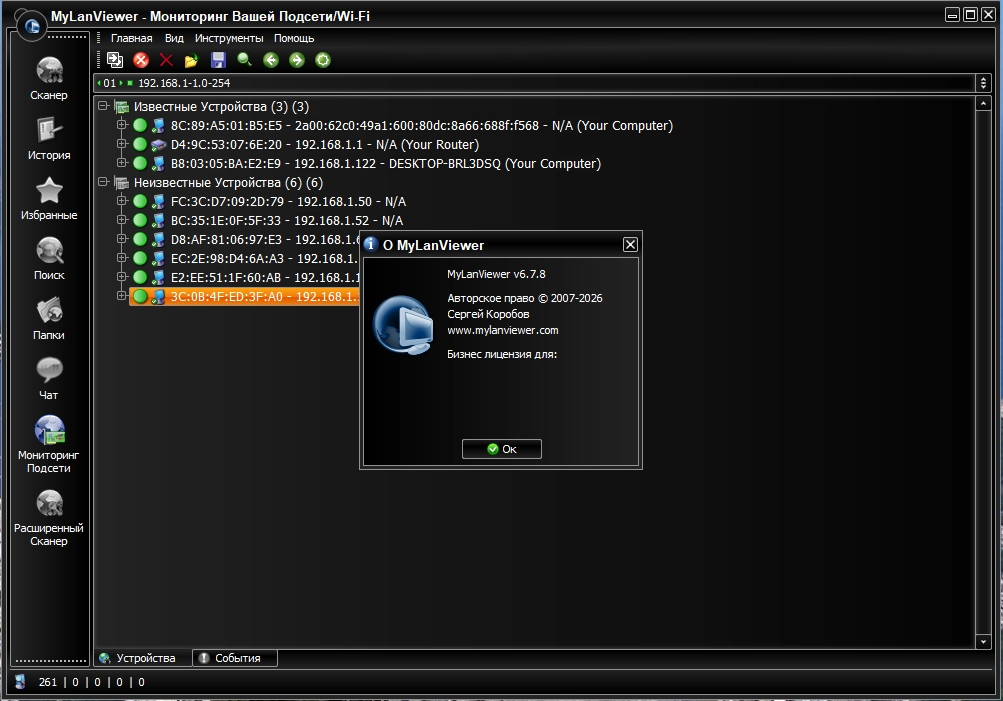Close the О MyLanViewer dialog

(x=630, y=244)
